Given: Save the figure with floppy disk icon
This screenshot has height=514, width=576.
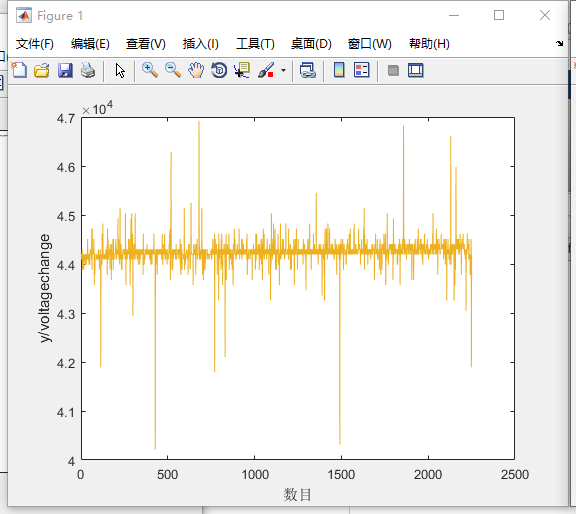Looking at the screenshot, I should tap(65, 70).
